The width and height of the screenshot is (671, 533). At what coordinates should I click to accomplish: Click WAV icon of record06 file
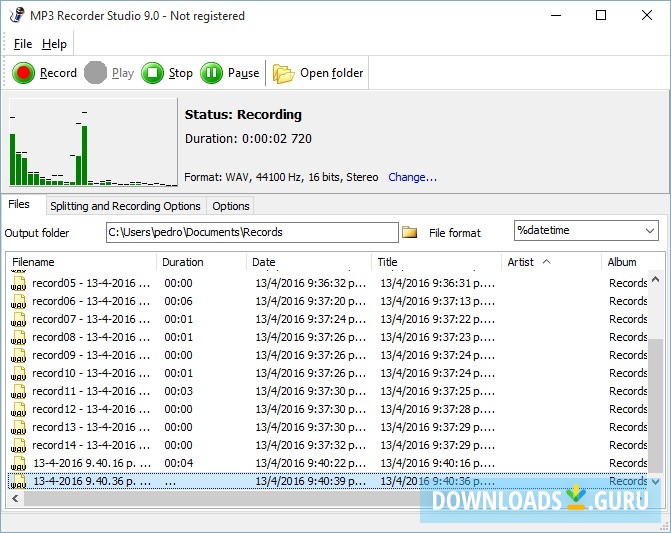pyautogui.click(x=18, y=301)
